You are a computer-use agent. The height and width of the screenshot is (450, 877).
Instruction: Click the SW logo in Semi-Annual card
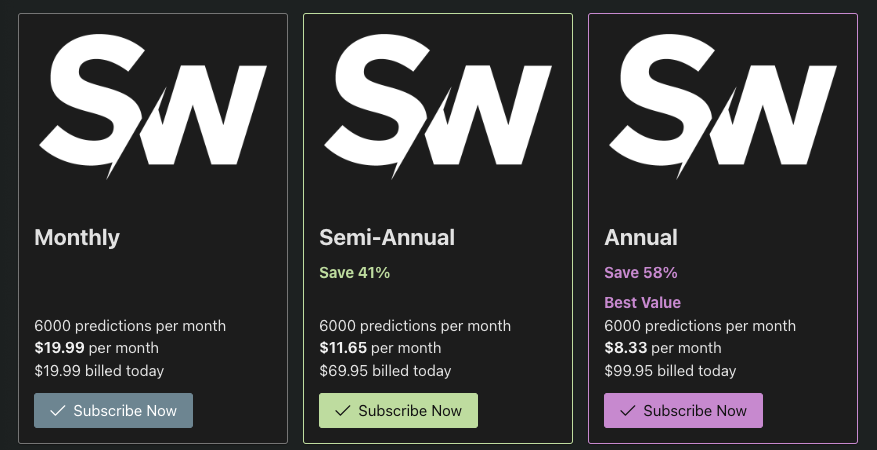pos(438,106)
